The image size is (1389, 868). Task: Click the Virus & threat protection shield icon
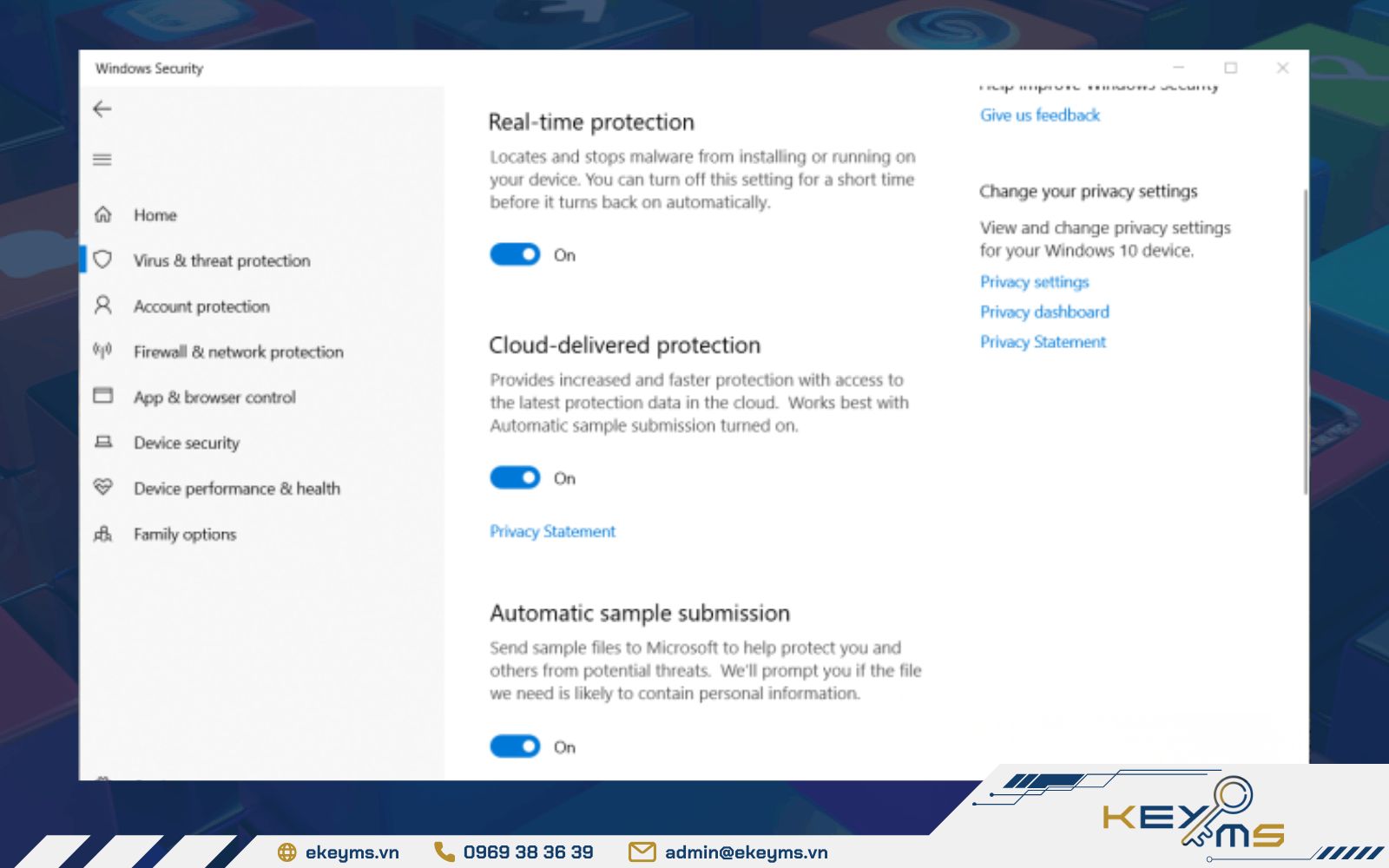103,260
